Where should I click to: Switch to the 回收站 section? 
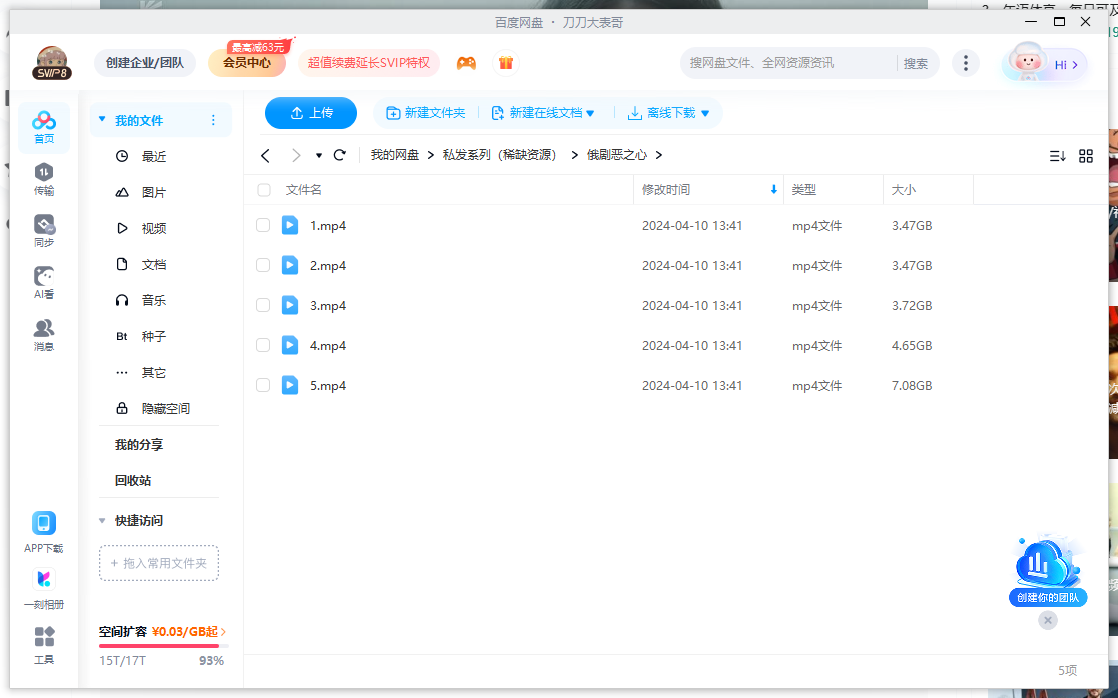pyautogui.click(x=132, y=480)
